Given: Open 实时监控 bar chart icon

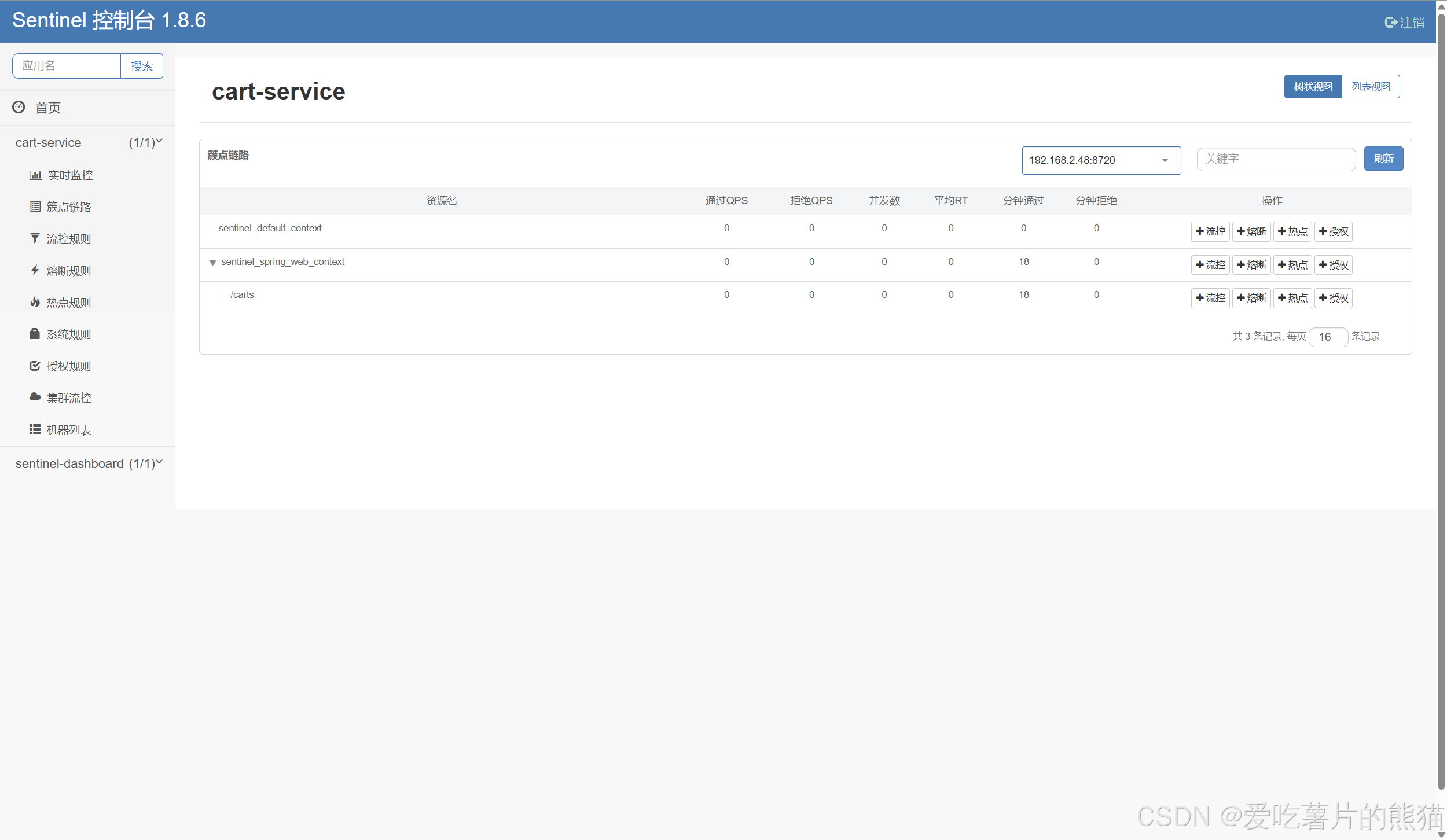Looking at the screenshot, I should point(35,175).
